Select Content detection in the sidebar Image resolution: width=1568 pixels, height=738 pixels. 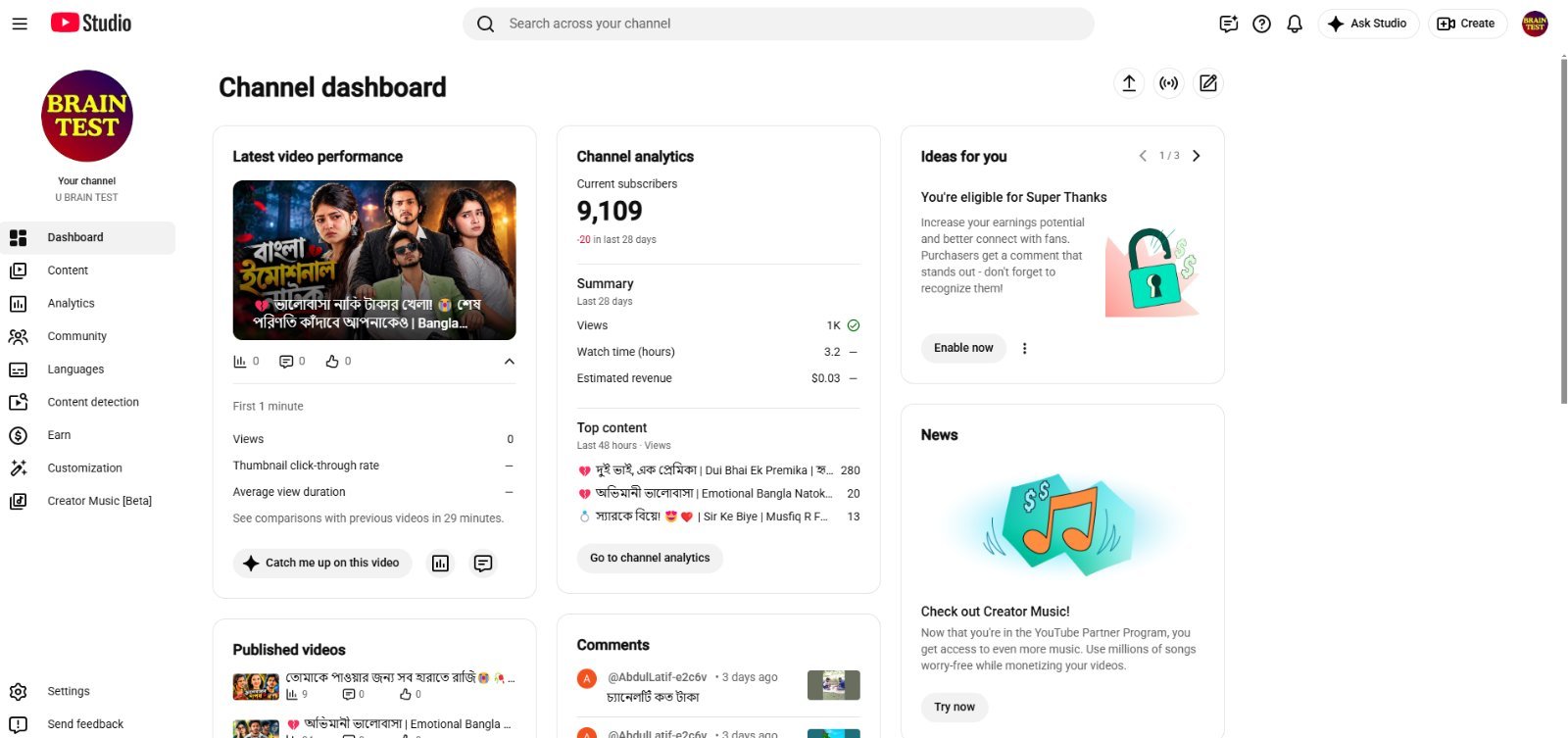(x=88, y=402)
